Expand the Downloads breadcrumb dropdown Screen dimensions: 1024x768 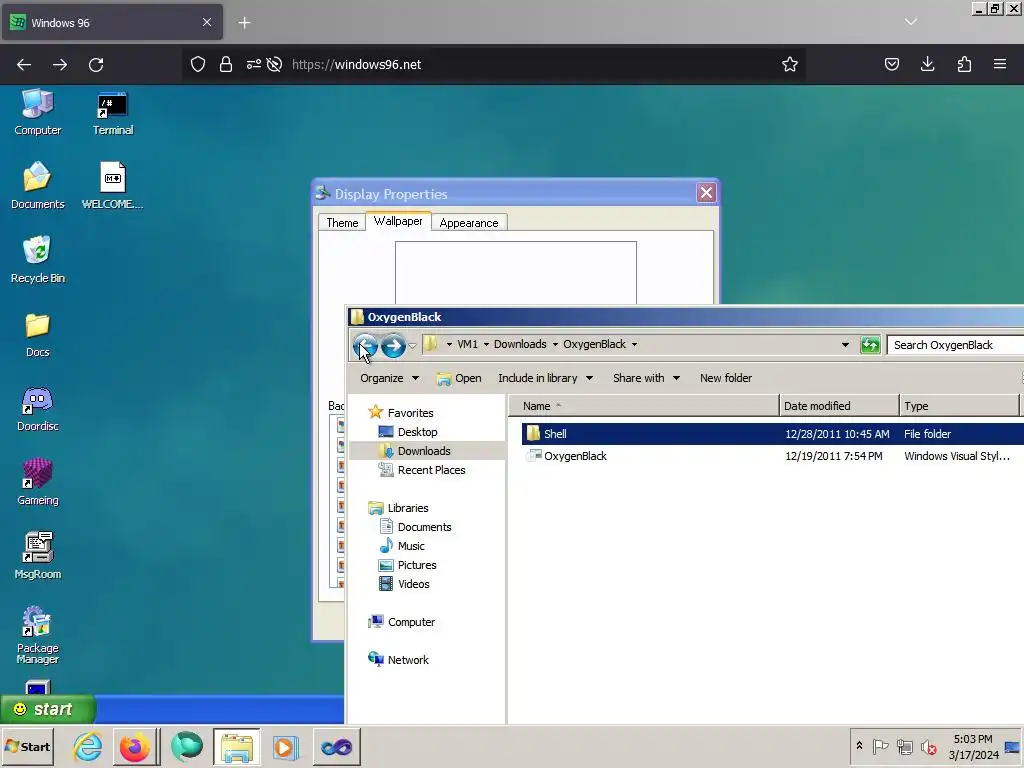pyautogui.click(x=555, y=344)
